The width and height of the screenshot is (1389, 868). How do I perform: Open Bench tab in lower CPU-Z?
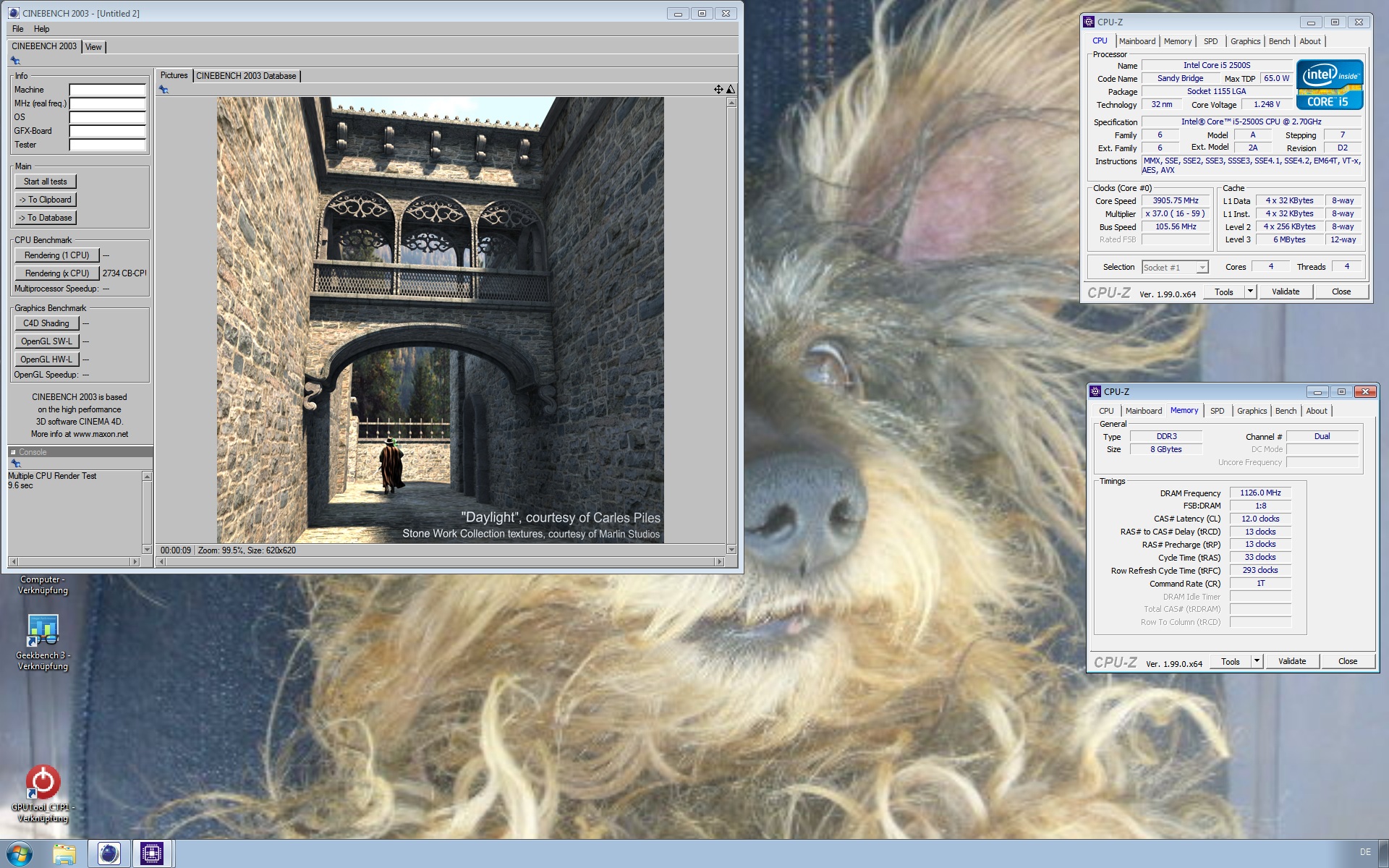pyautogui.click(x=1286, y=411)
